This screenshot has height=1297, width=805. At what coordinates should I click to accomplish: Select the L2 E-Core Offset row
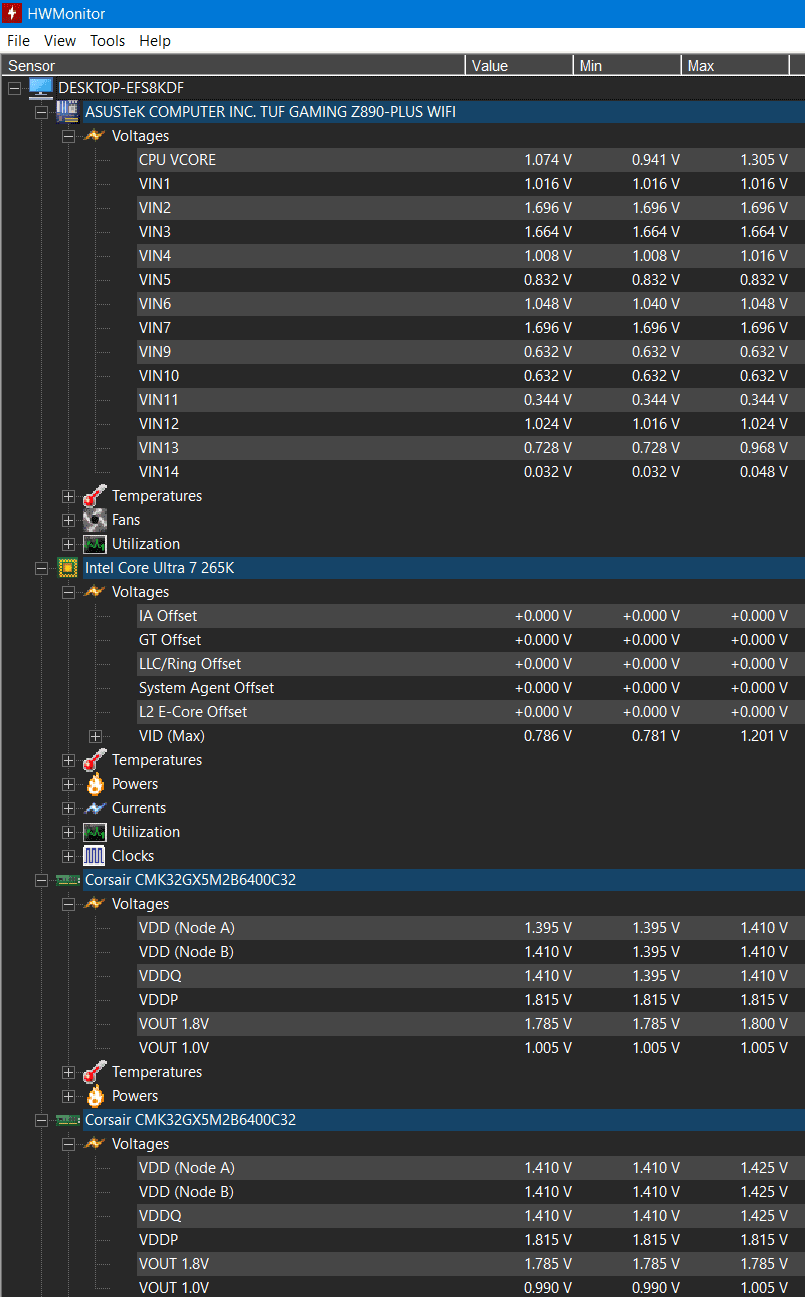pyautogui.click(x=470, y=712)
